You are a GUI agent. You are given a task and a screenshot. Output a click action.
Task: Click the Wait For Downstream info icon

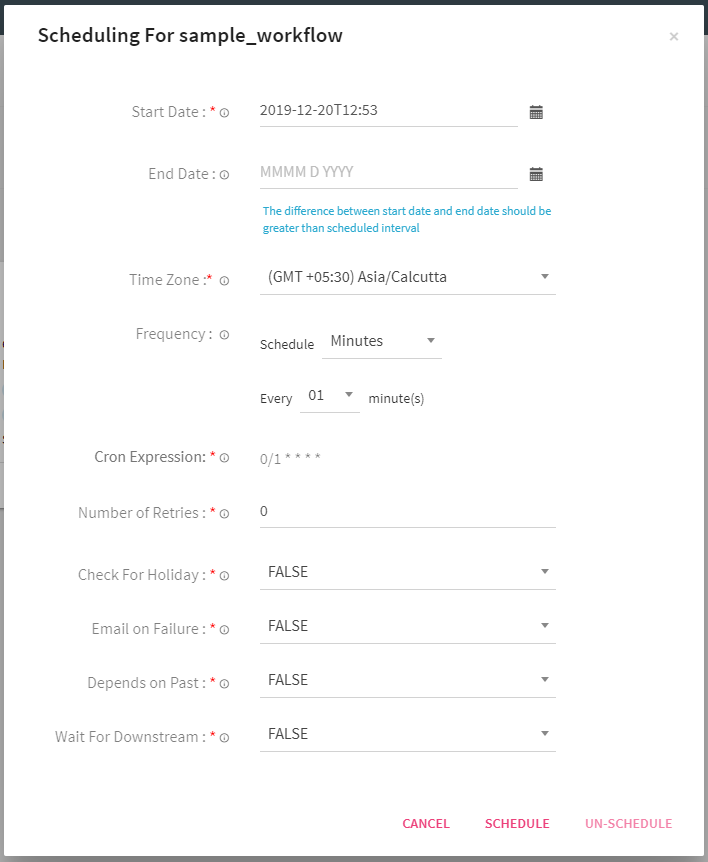click(x=224, y=738)
